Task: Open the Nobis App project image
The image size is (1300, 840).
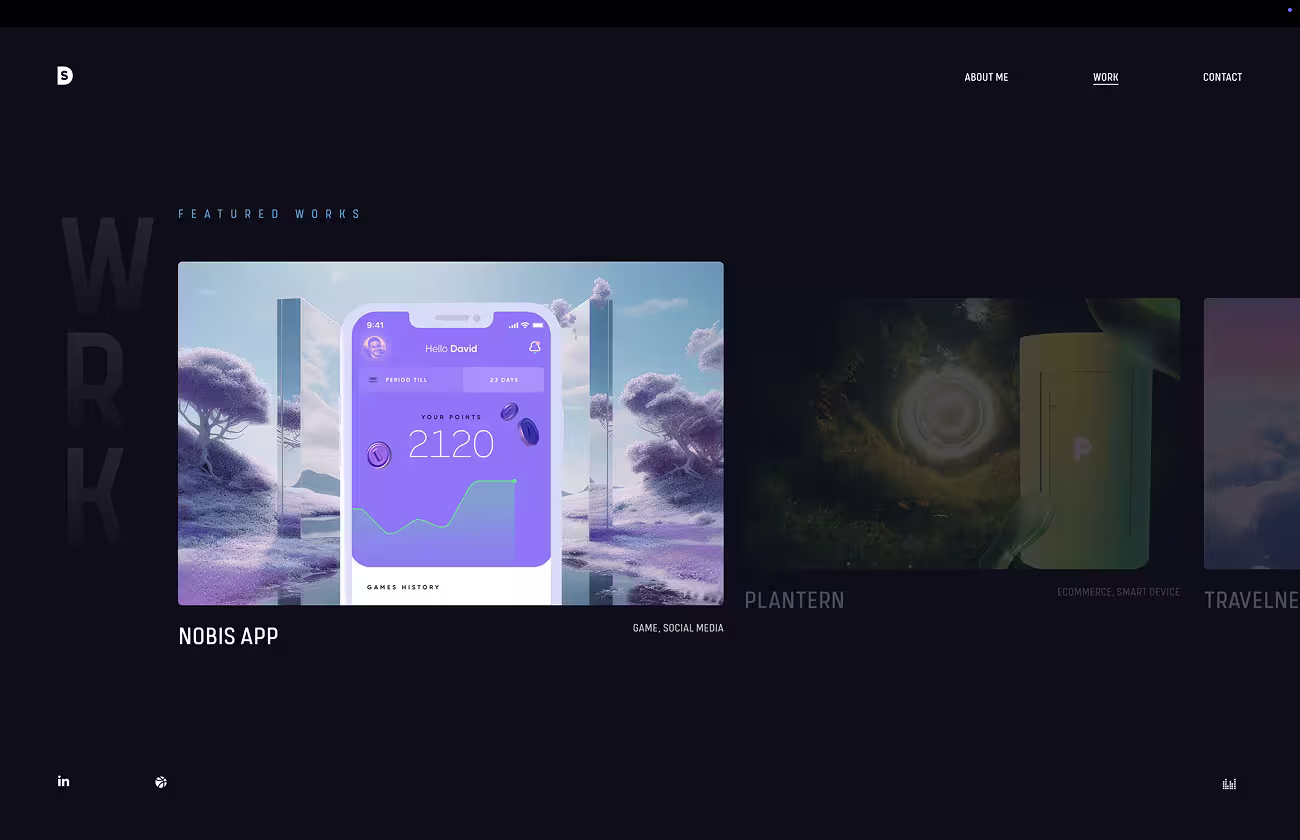Action: pyautogui.click(x=451, y=433)
